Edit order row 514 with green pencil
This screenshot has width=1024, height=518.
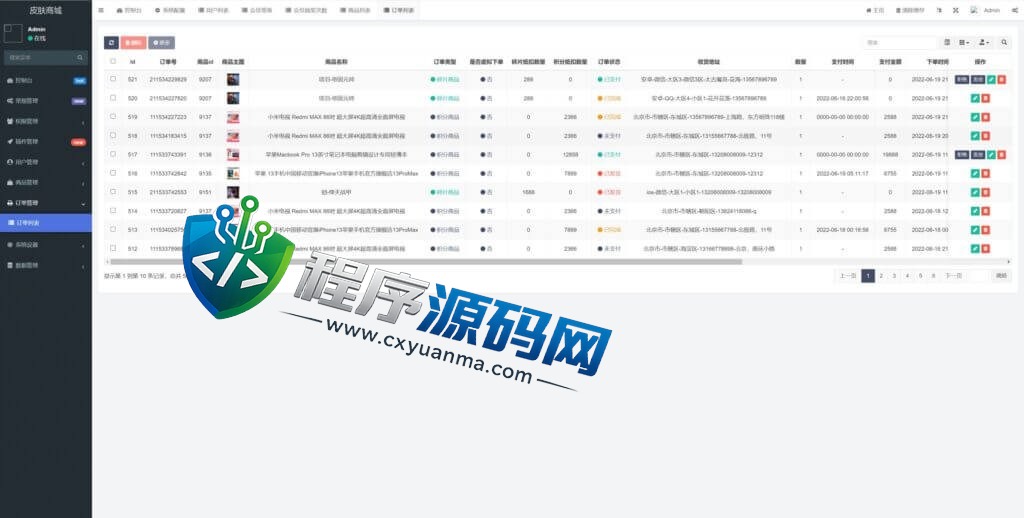(x=975, y=211)
